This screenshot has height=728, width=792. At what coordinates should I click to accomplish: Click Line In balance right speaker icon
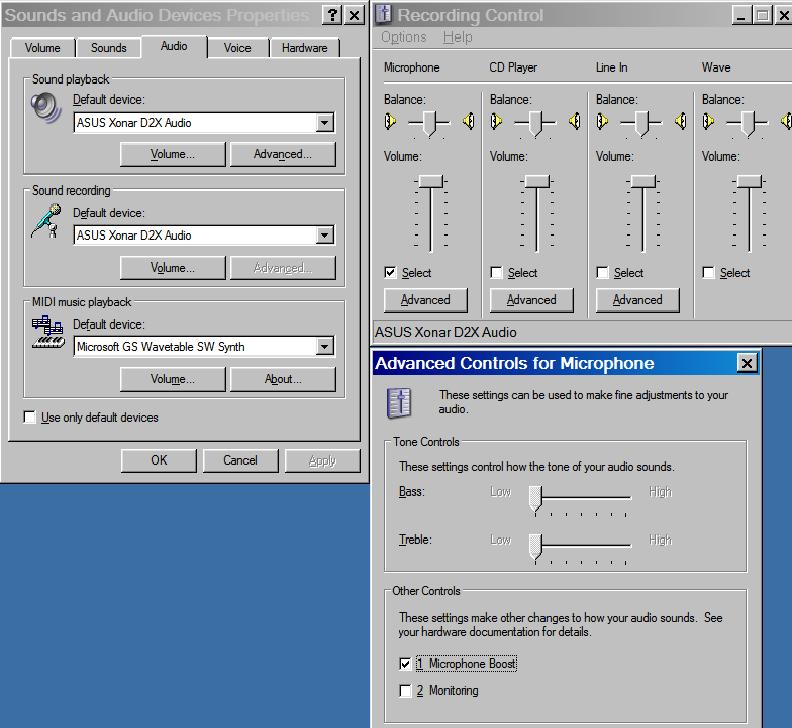[x=681, y=121]
